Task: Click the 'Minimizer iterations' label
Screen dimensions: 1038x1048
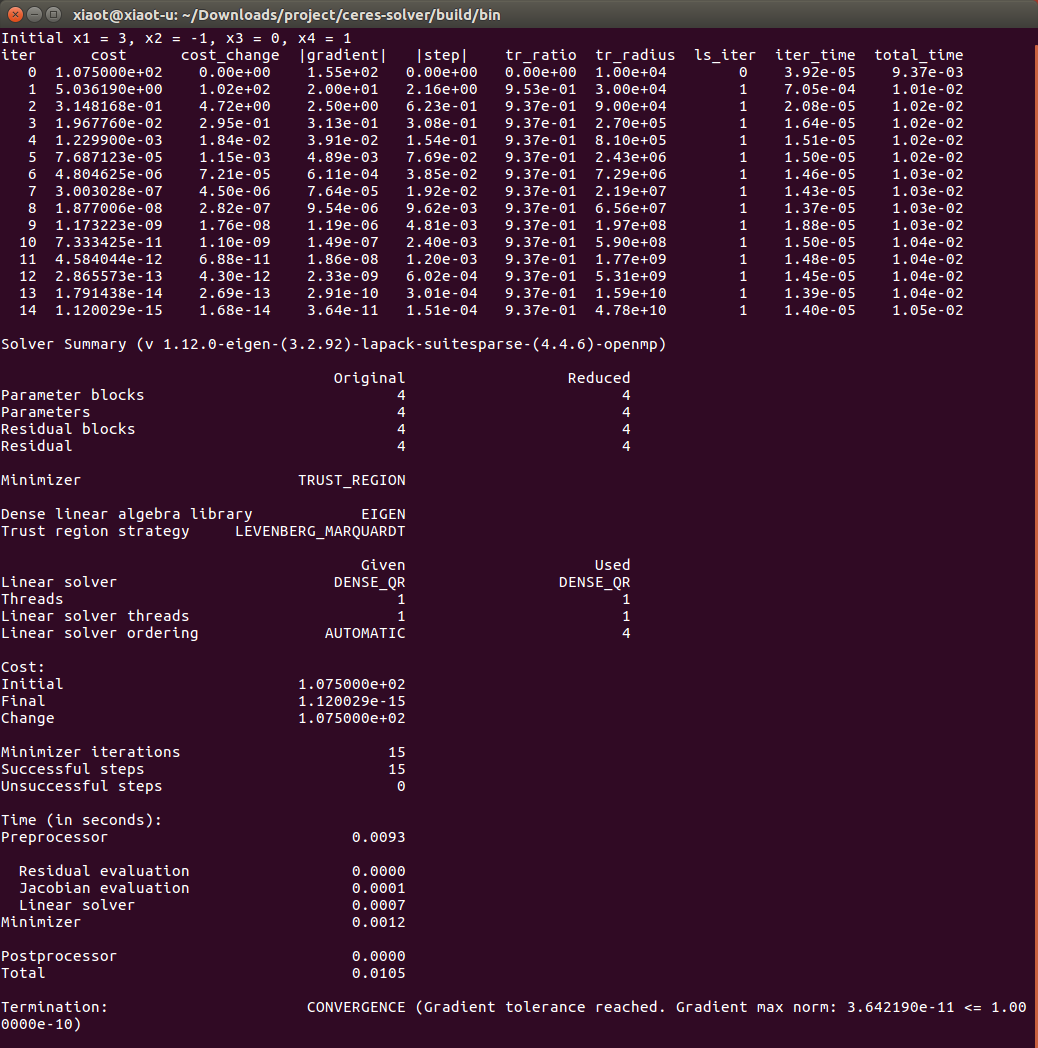Action: coord(90,752)
